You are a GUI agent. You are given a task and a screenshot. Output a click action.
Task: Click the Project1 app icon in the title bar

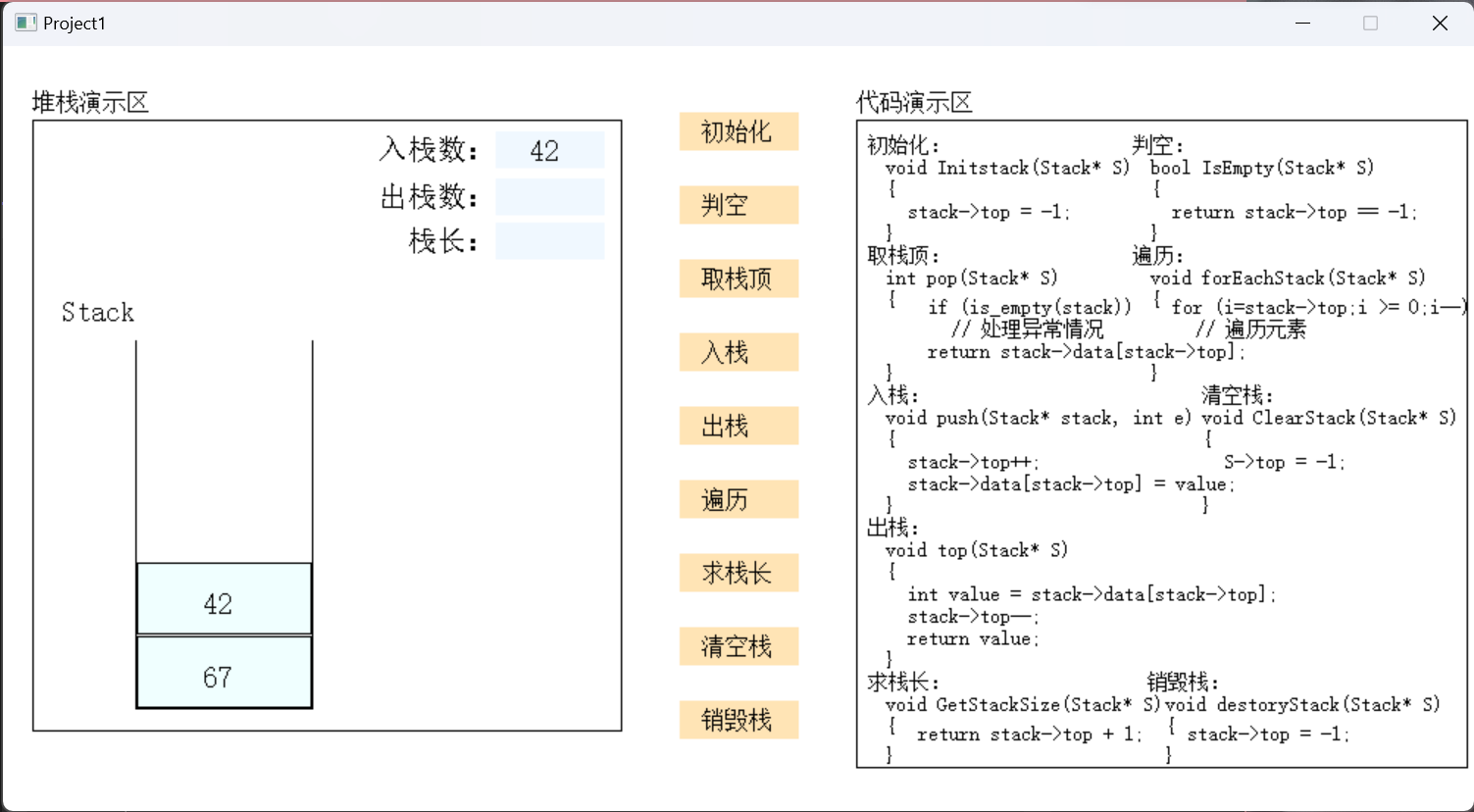pyautogui.click(x=25, y=23)
